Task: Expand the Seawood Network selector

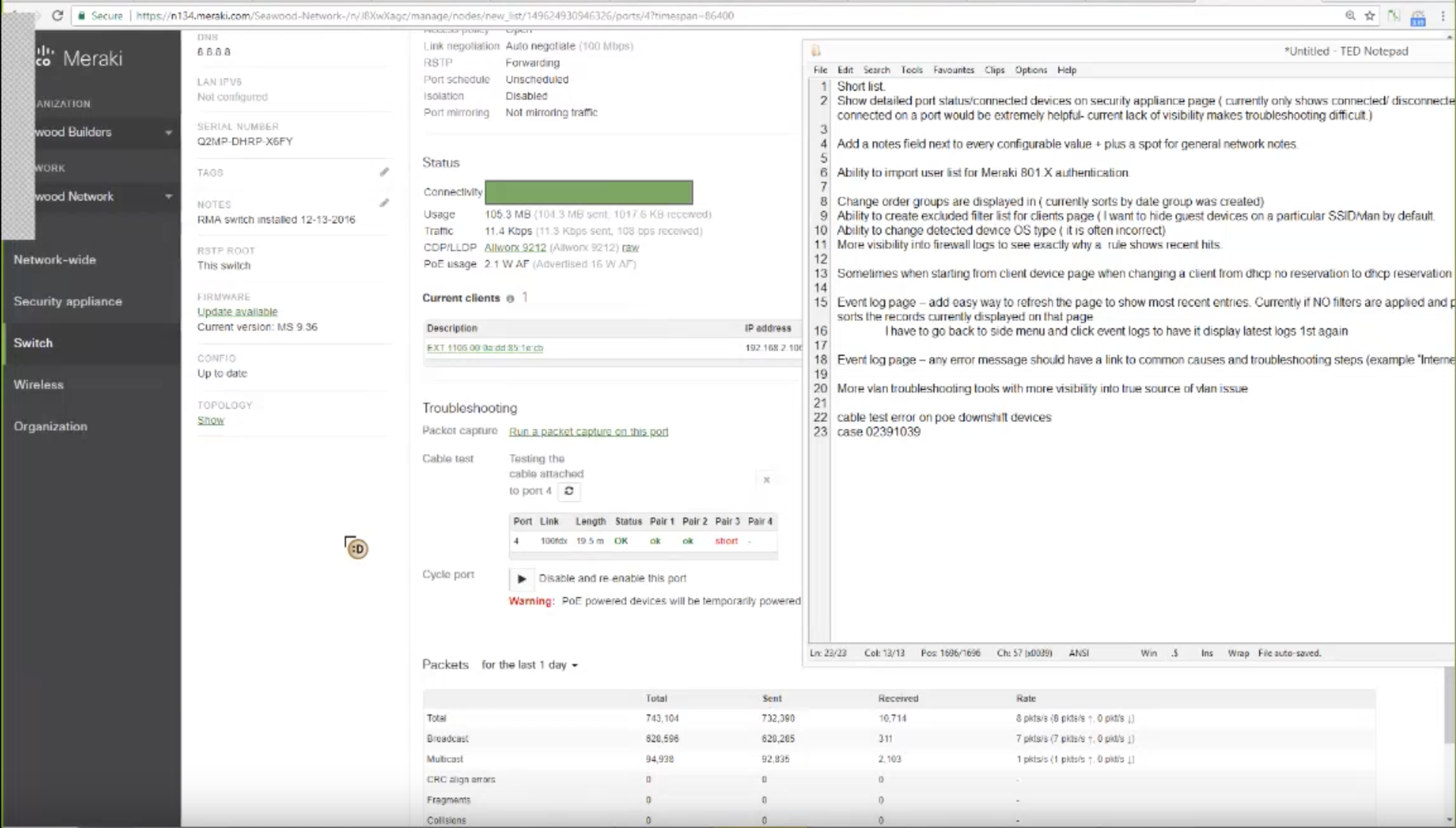Action: 168,196
